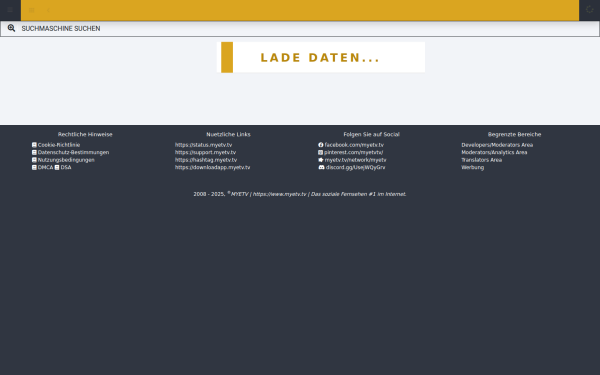Image resolution: width=600 pixels, height=375 pixels.
Task: Open the Translators Area link
Action: [x=481, y=160]
